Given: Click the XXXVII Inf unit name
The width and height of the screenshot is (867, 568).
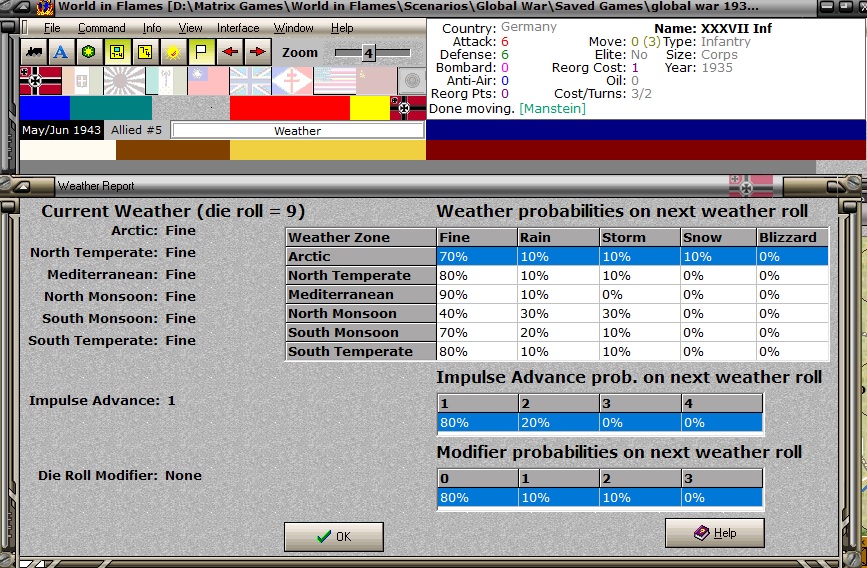Looking at the screenshot, I should pyautogui.click(x=736, y=28).
